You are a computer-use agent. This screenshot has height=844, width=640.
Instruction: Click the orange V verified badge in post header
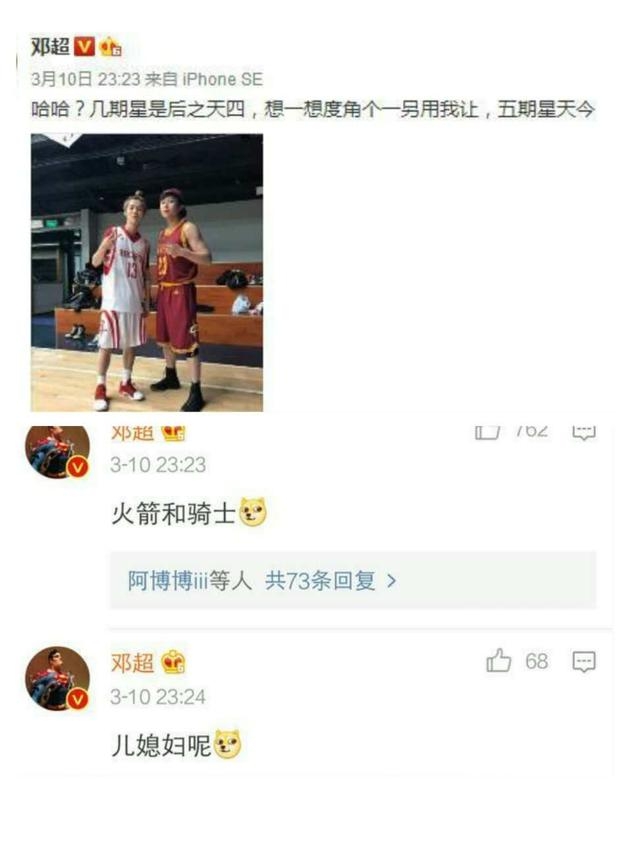[x=84, y=47]
